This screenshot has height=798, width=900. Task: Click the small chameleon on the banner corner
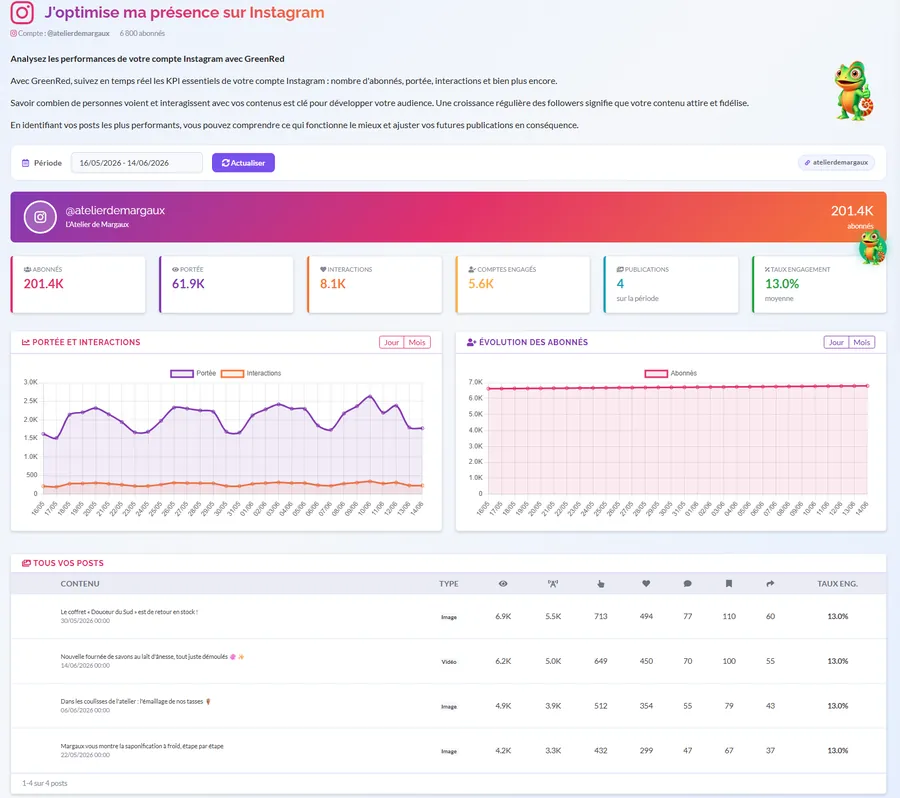coord(872,247)
